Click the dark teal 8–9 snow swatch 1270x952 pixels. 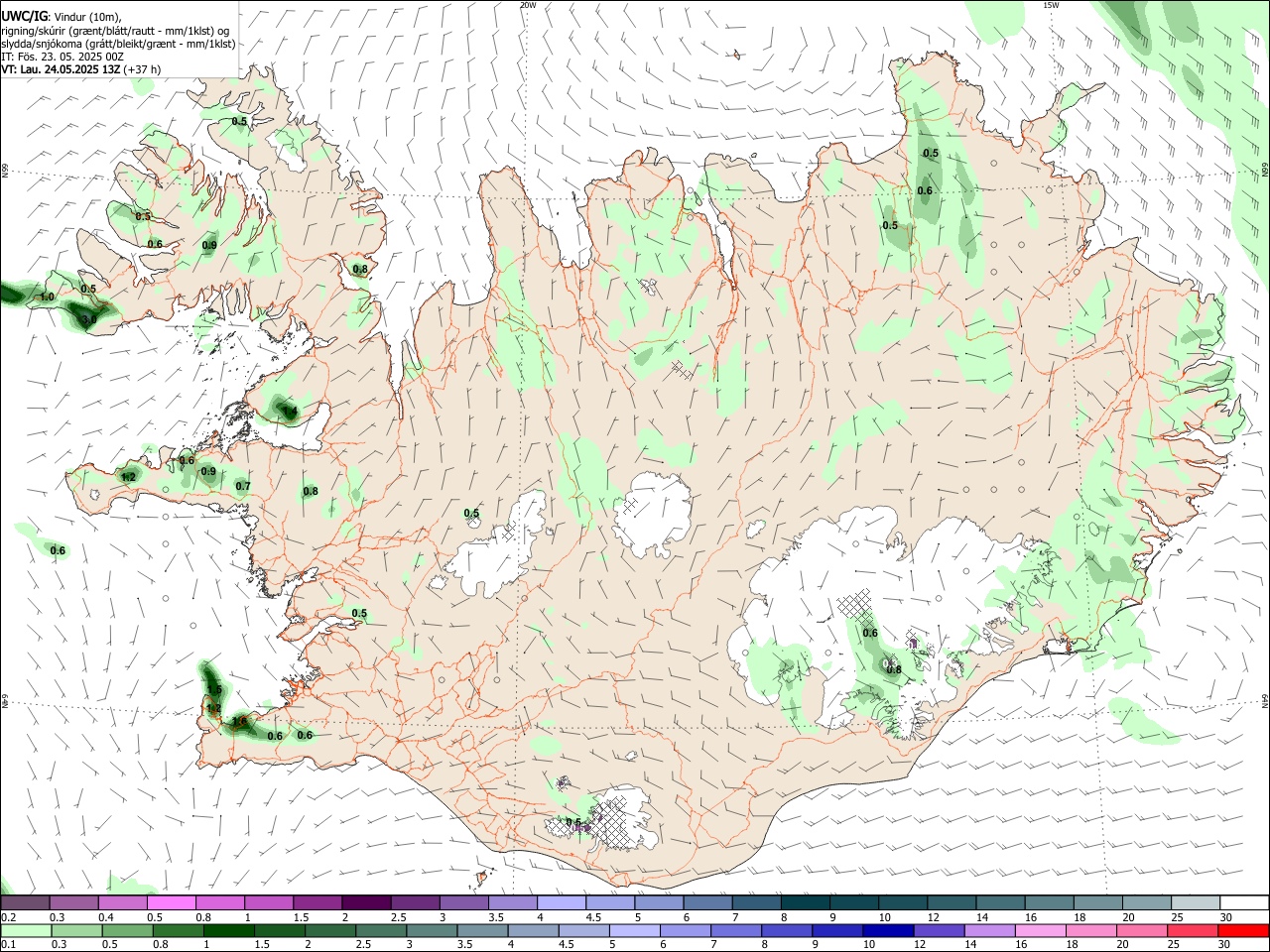click(806, 902)
